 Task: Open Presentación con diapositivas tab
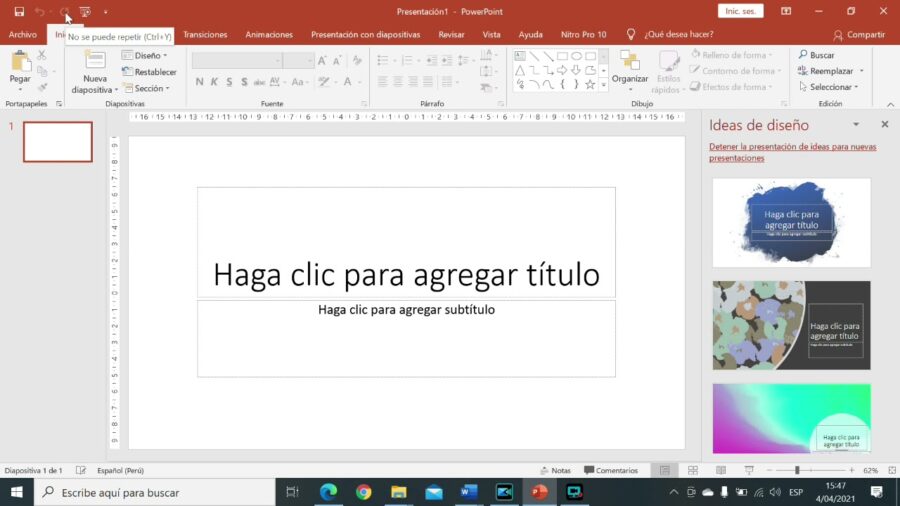click(366, 34)
